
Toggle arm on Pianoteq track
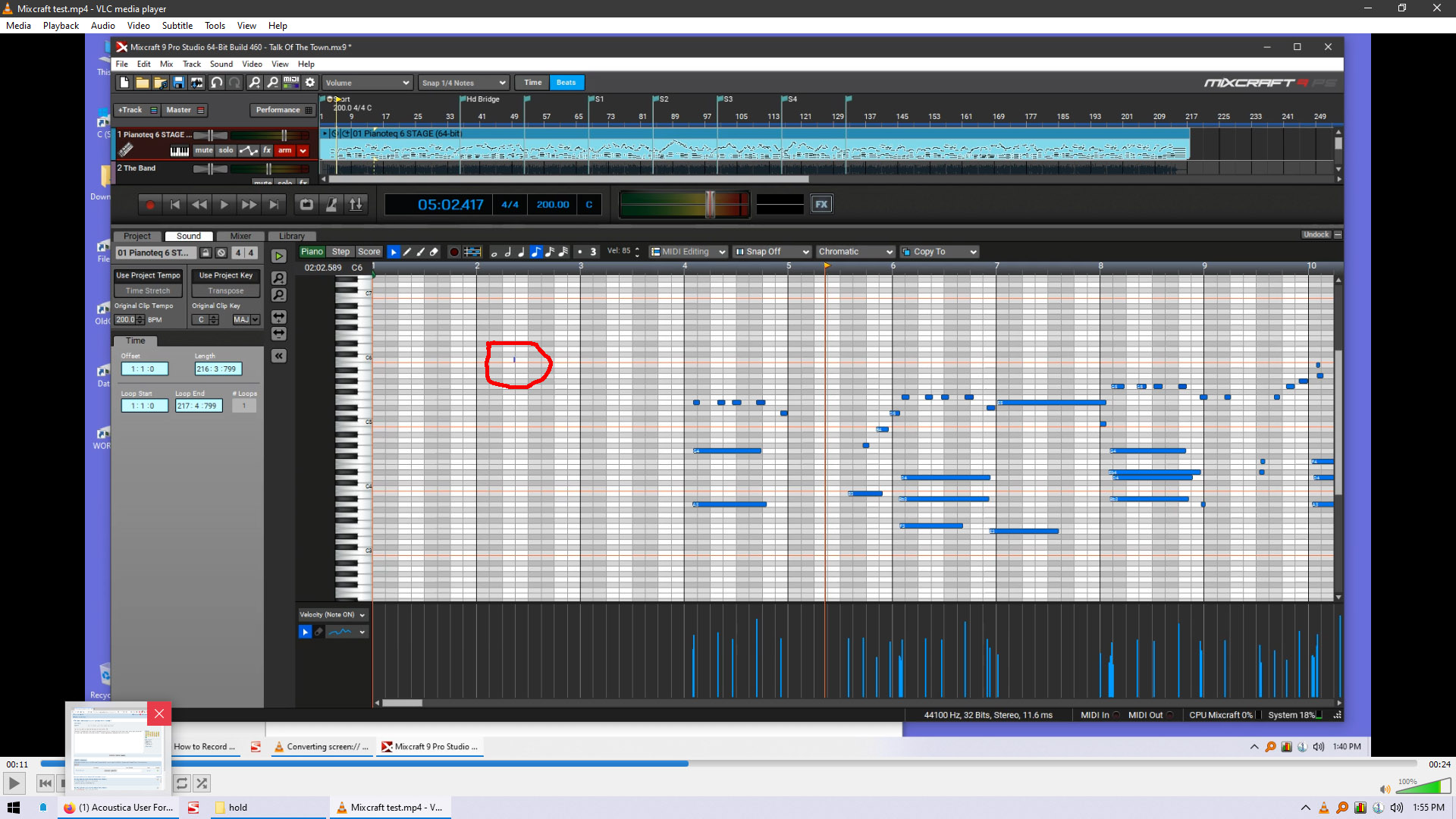point(284,150)
